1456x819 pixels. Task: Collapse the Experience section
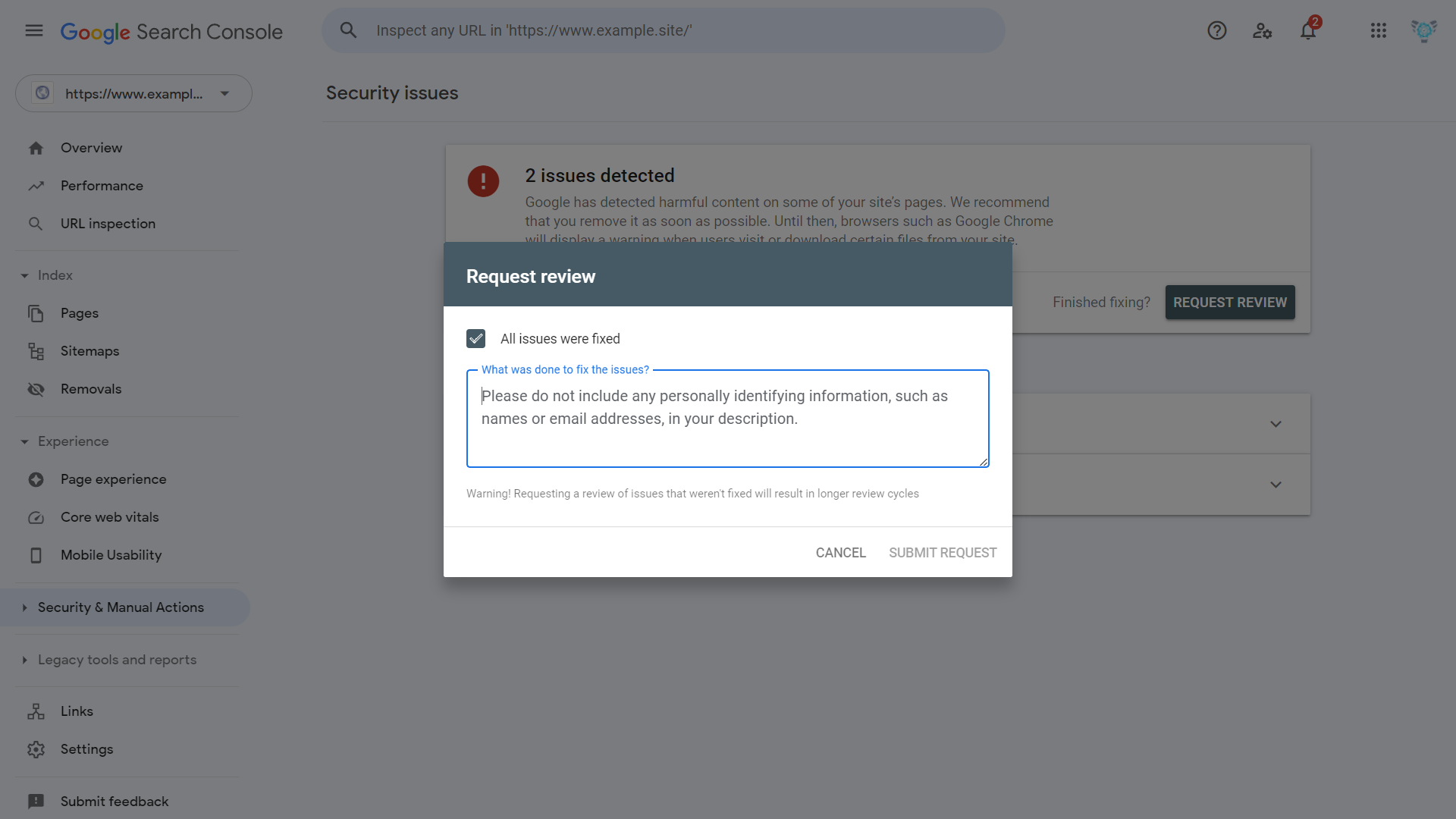[x=24, y=441]
